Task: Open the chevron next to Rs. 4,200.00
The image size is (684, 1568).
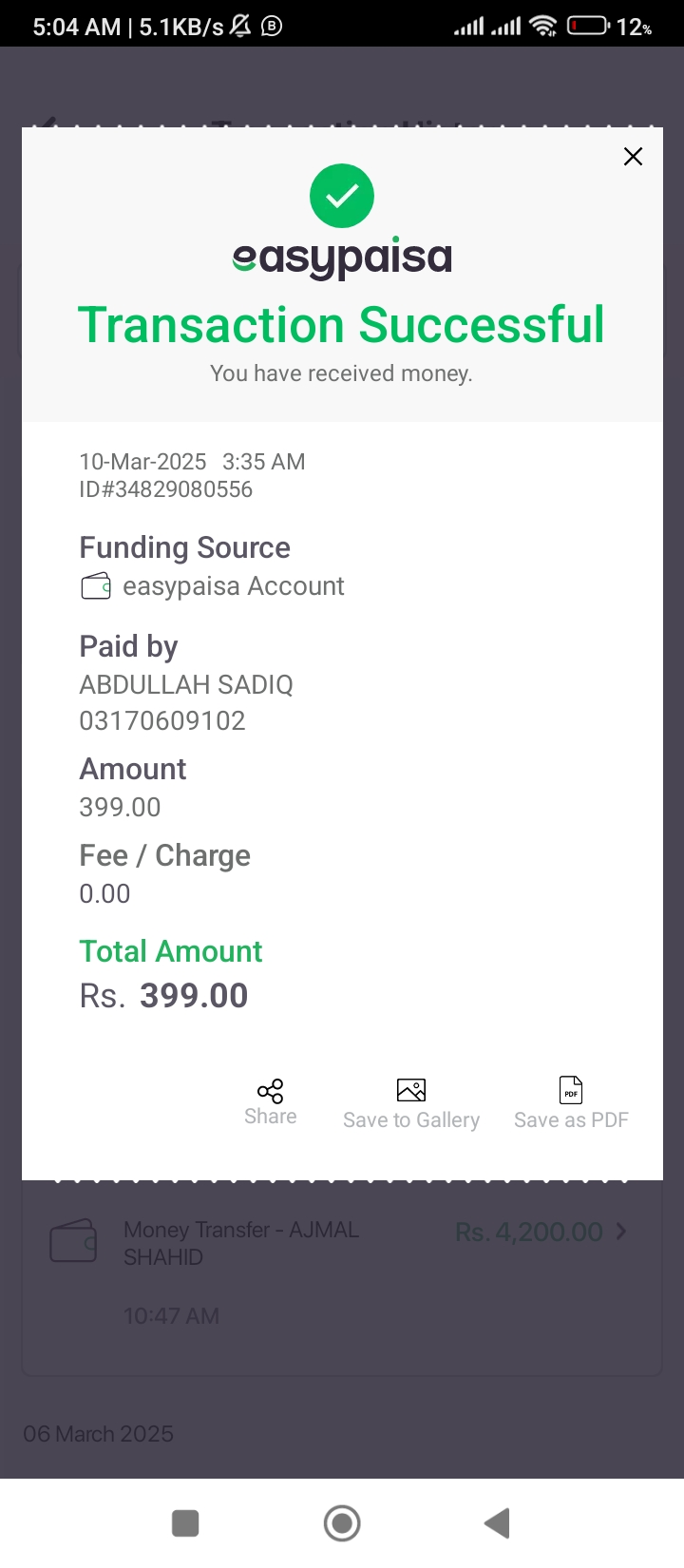Action: [x=621, y=1232]
